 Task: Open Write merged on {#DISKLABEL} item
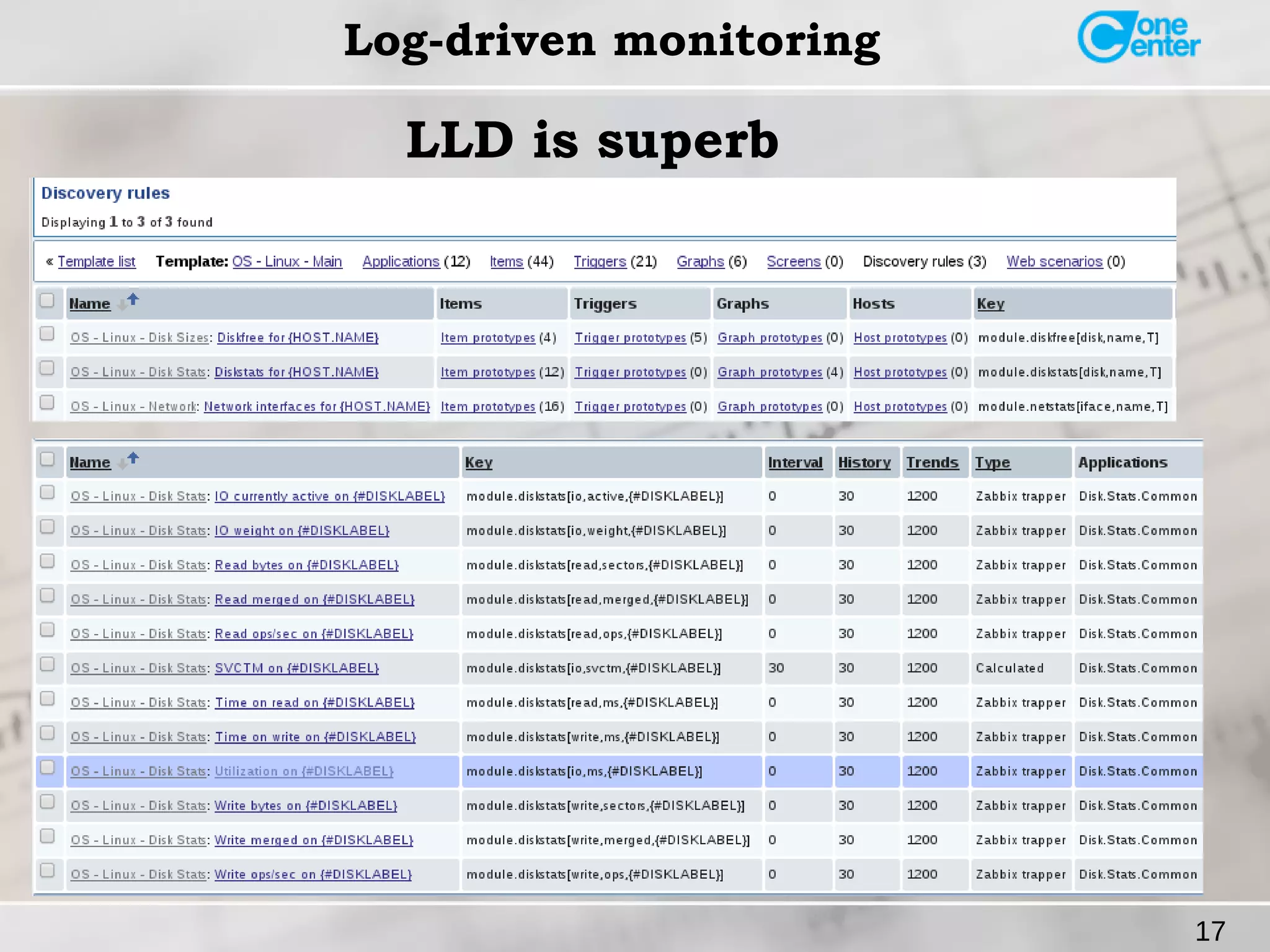314,840
